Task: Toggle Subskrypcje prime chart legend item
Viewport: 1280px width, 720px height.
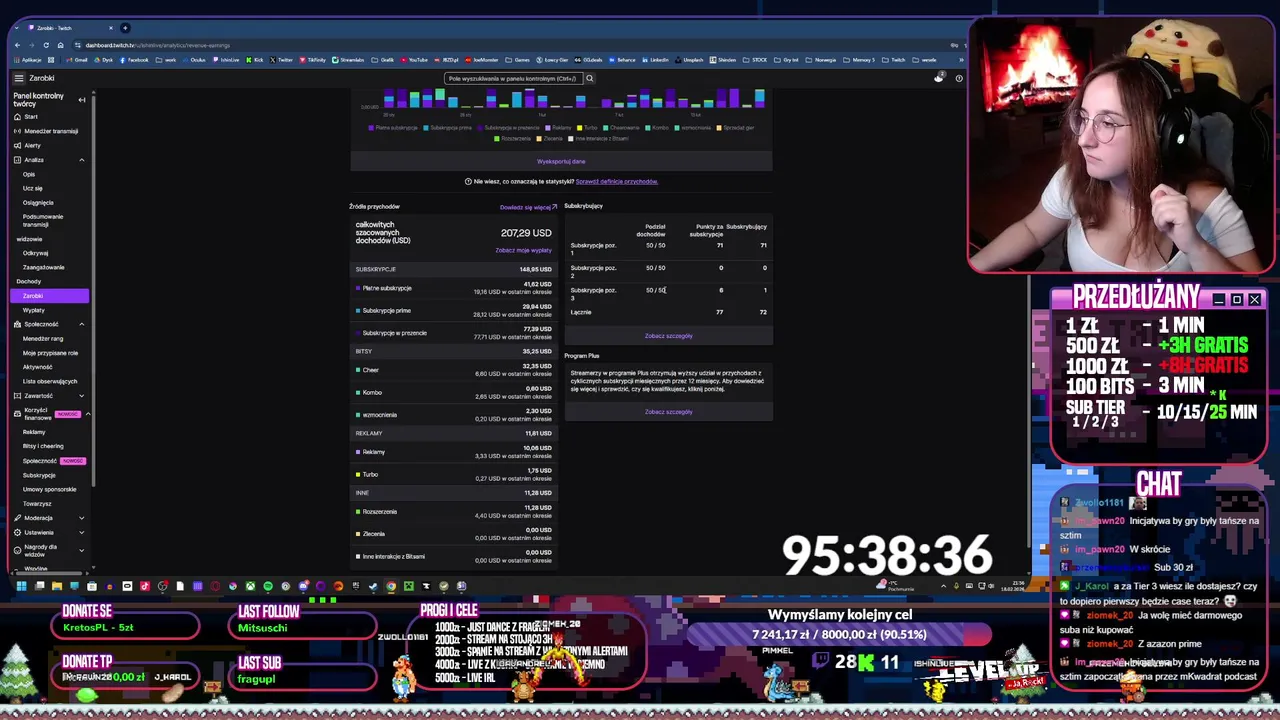Action: click(x=448, y=128)
